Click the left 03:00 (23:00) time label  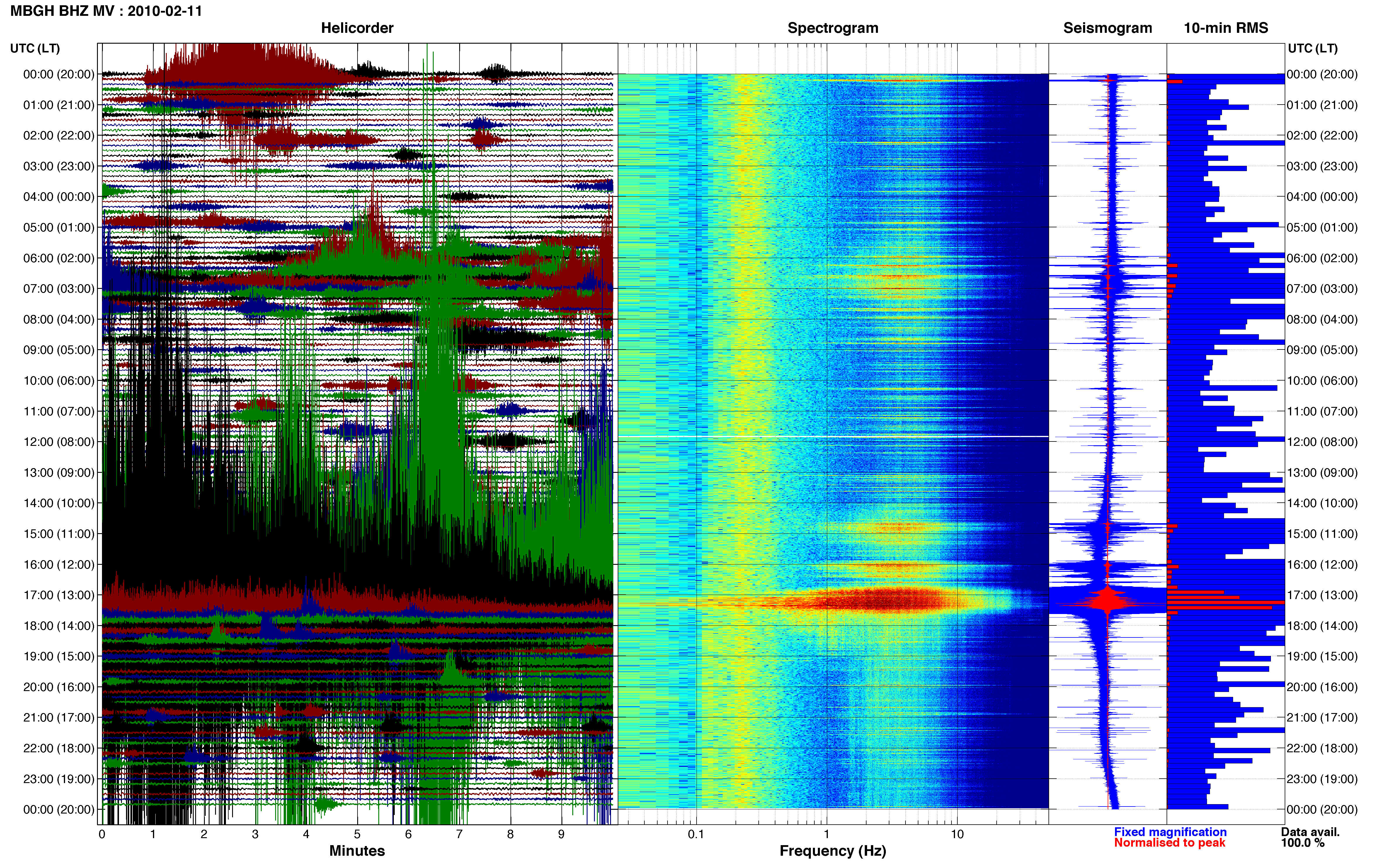click(x=59, y=166)
